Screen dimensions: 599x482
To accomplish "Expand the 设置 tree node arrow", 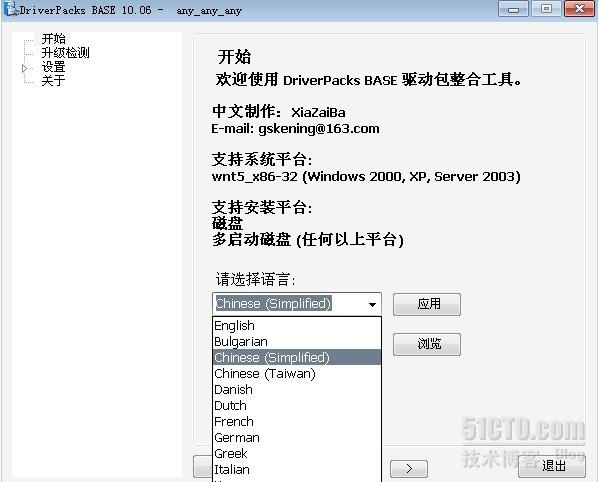I will click(x=24, y=68).
